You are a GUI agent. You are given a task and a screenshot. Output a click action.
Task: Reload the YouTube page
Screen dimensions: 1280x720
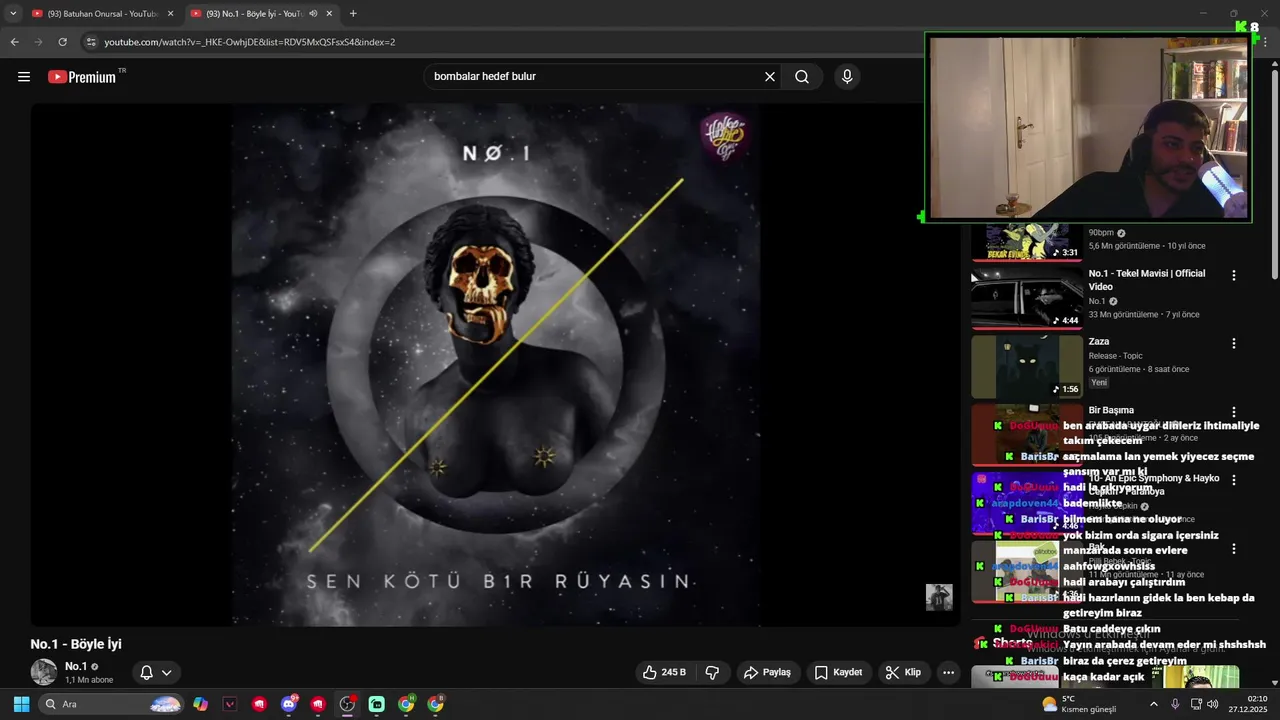pyautogui.click(x=62, y=42)
